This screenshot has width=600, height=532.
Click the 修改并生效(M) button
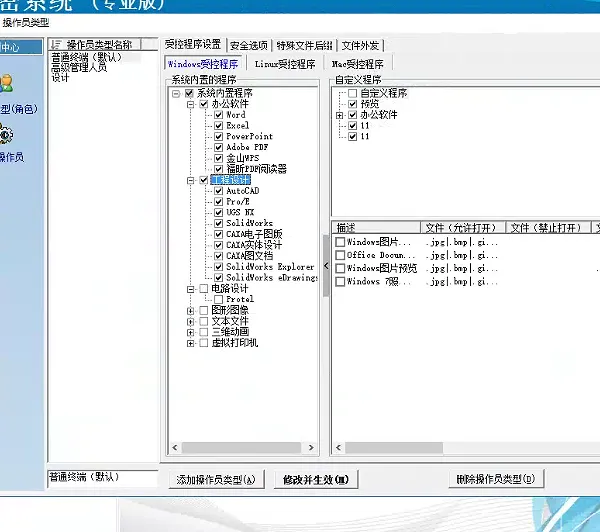pyautogui.click(x=316, y=479)
